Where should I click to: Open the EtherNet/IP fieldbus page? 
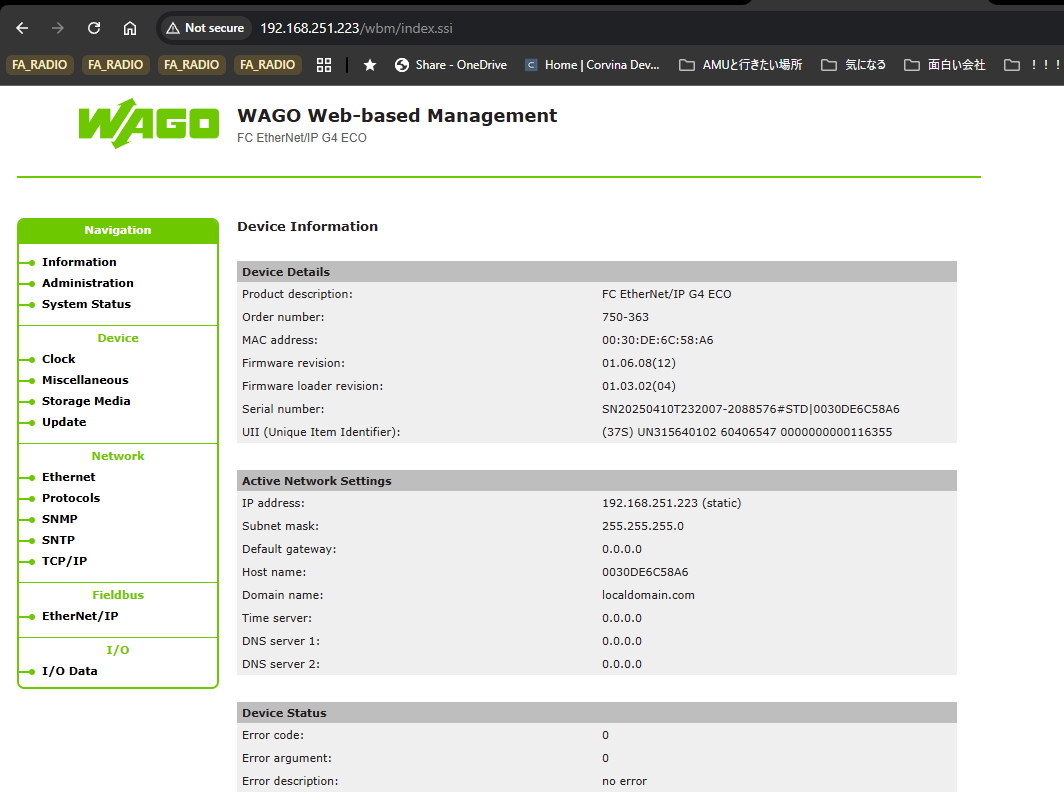[x=79, y=616]
